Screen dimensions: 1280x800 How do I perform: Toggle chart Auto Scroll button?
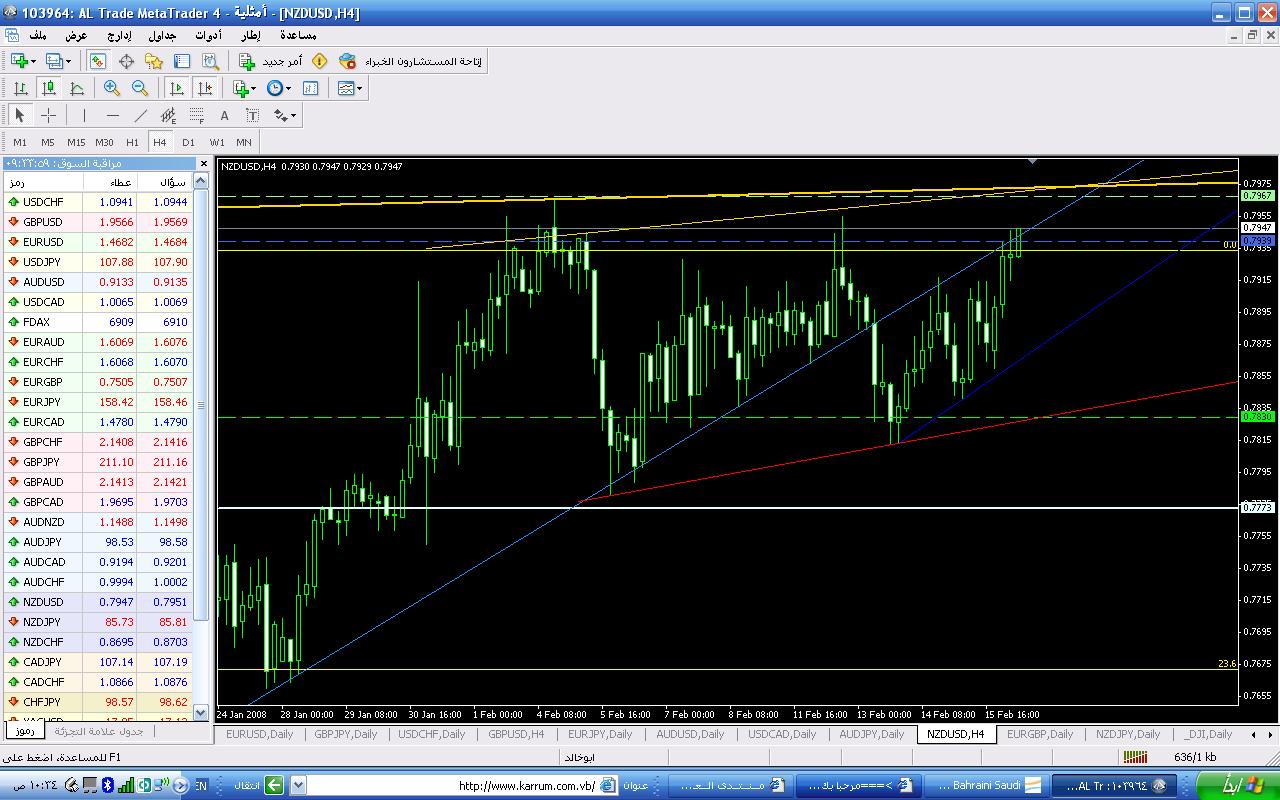tap(176, 88)
